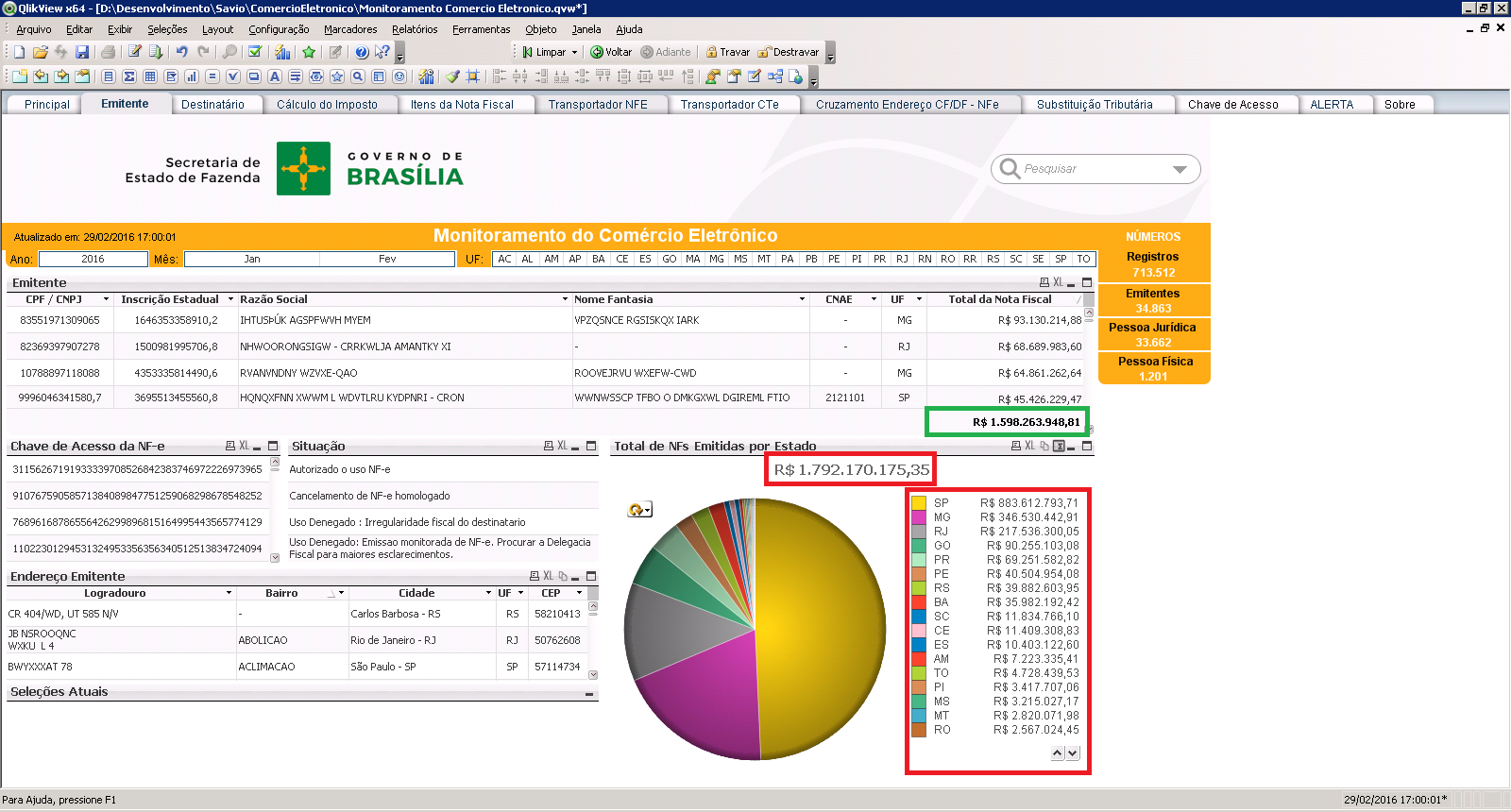
Task: Create a new QlikView document
Action: coord(19,52)
